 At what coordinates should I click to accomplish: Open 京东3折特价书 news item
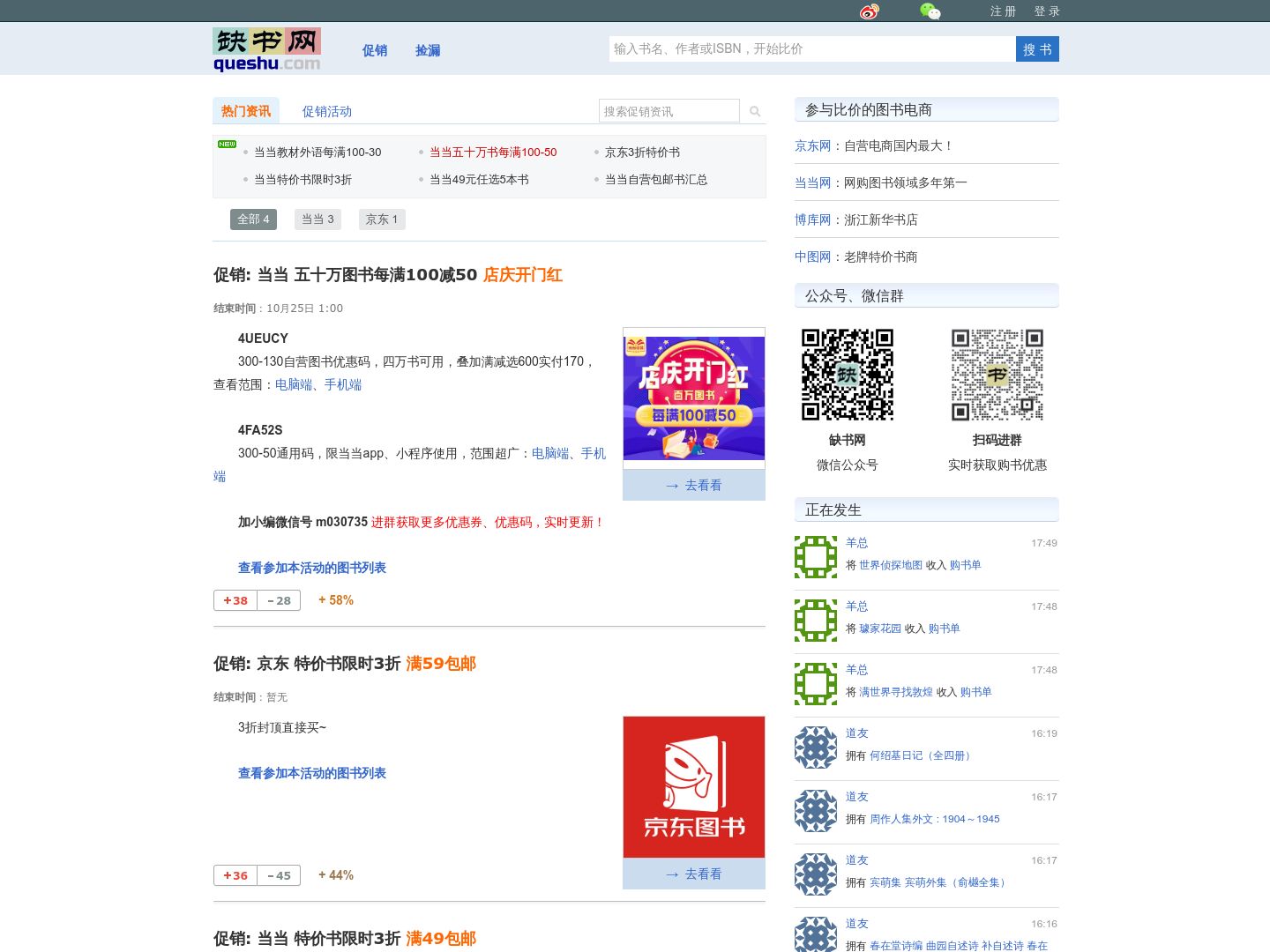(642, 152)
